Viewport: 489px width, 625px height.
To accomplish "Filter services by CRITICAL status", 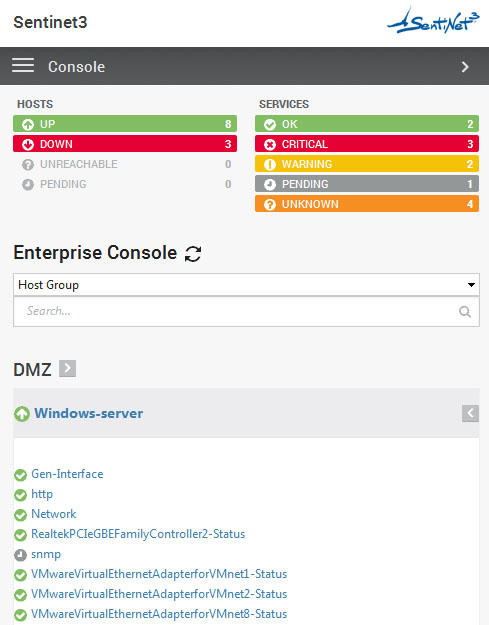I will pyautogui.click(x=367, y=143).
